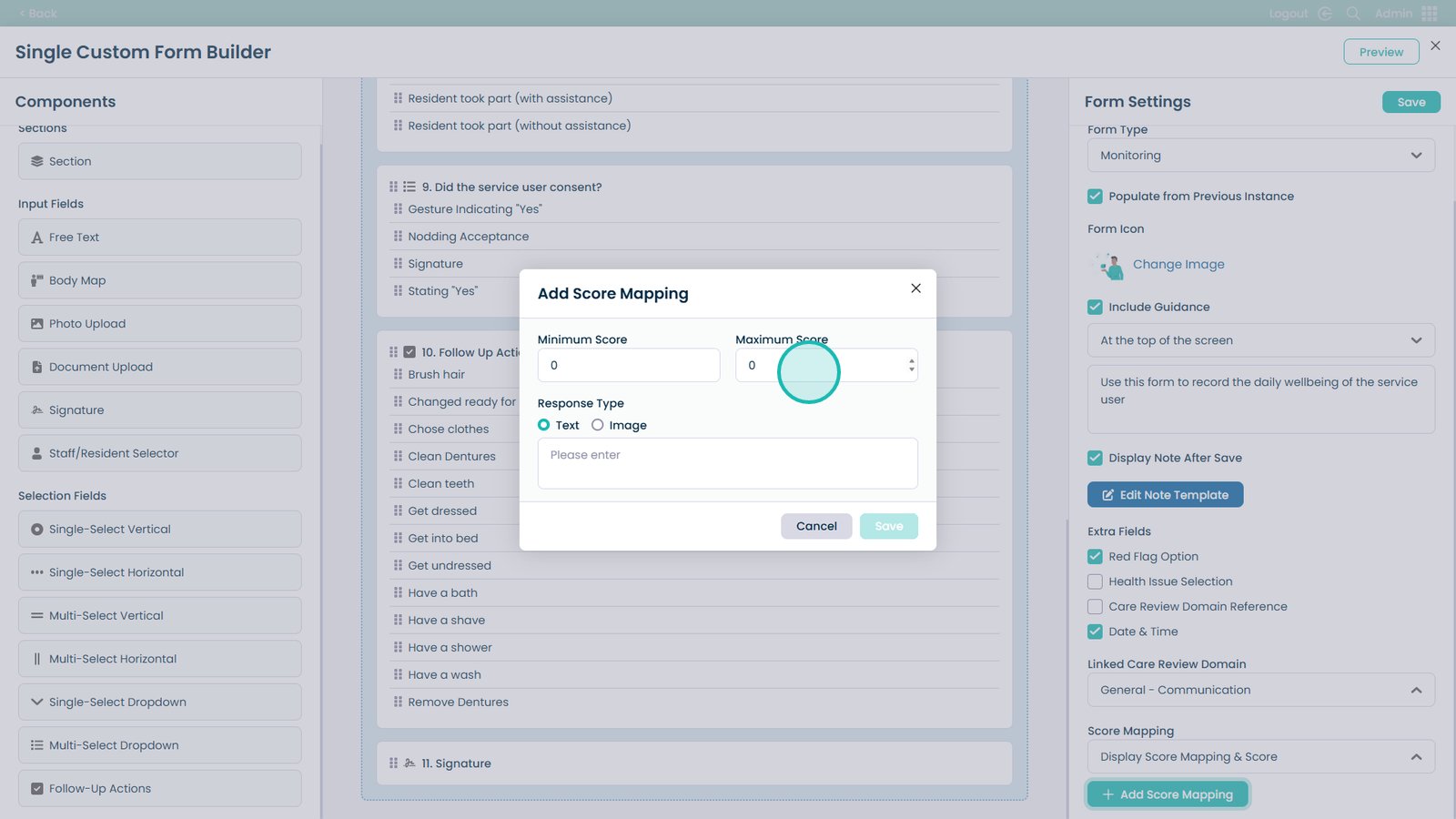Enable the Health Issue Selection checkbox
Viewport: 1456px width, 819px height.
(1095, 581)
